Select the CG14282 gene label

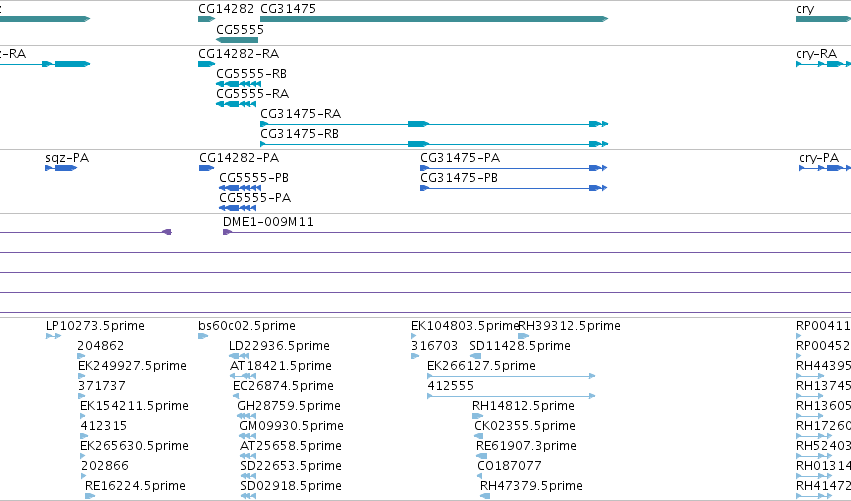(x=226, y=9)
